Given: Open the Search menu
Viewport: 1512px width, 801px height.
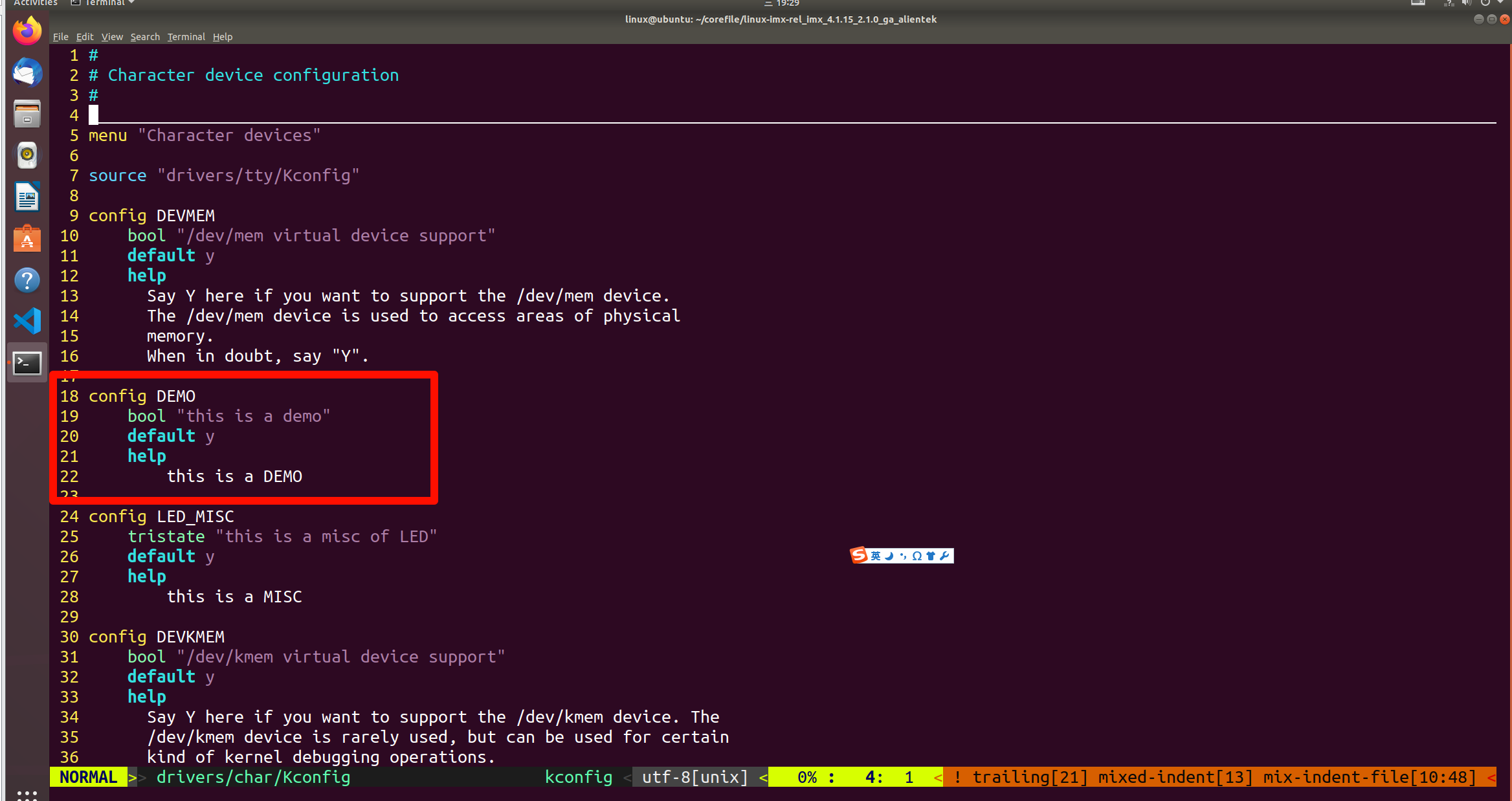Looking at the screenshot, I should tap(144, 37).
